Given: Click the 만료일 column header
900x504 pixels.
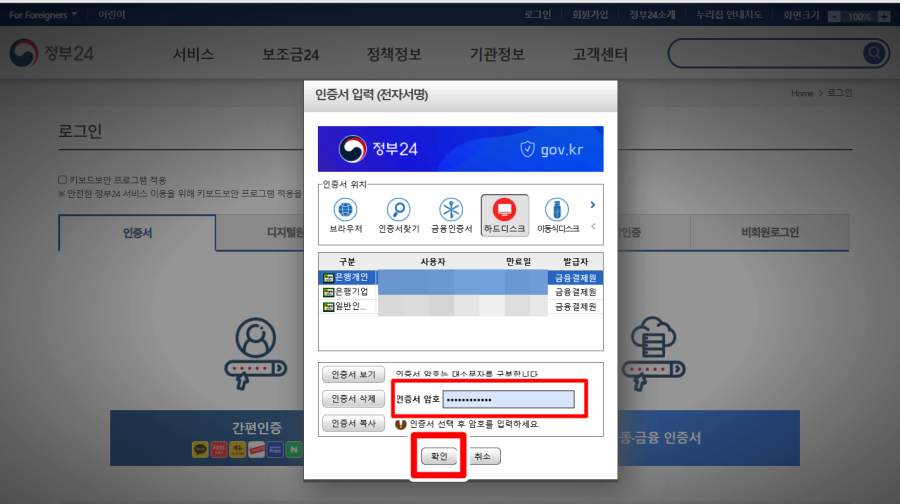Looking at the screenshot, I should click(x=518, y=262).
